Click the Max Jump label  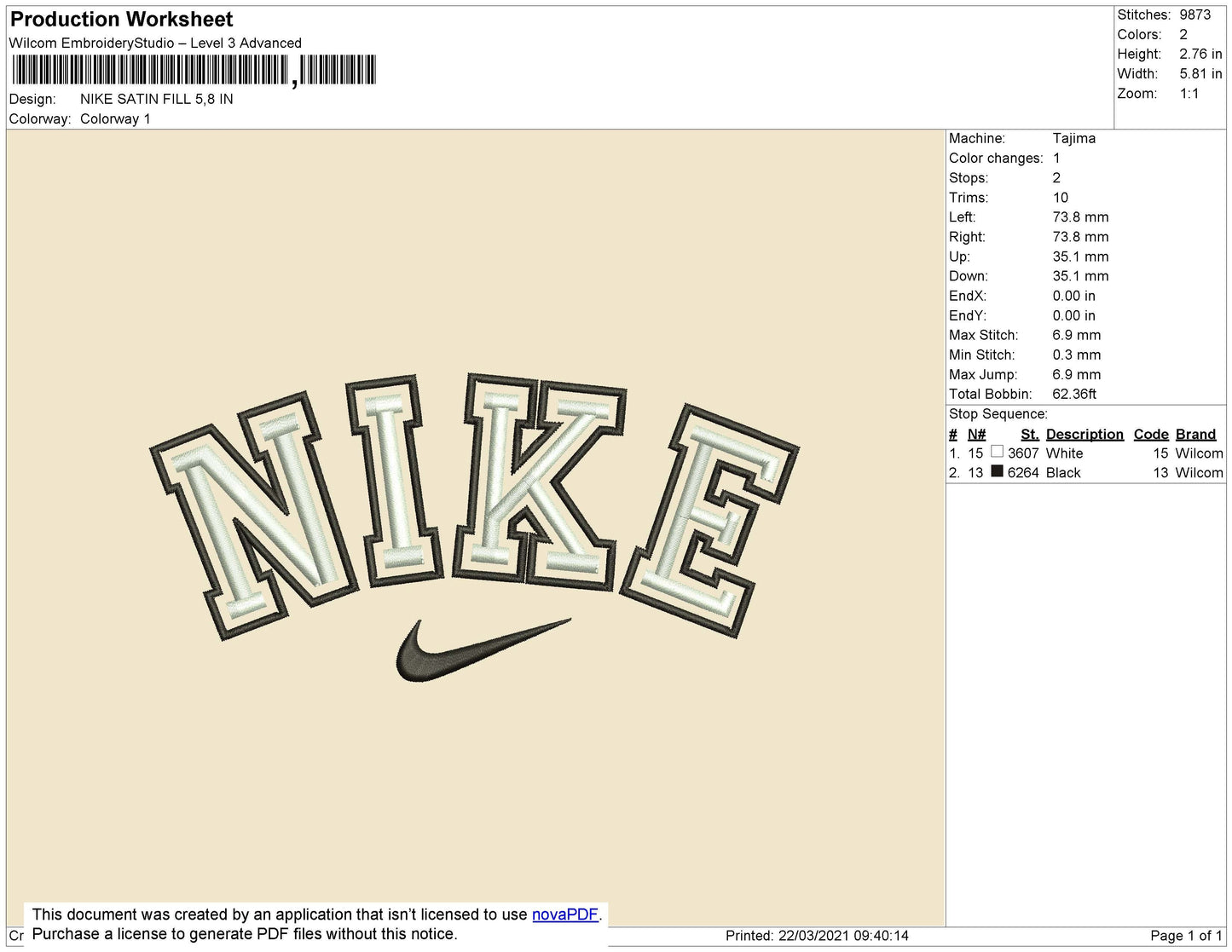(x=983, y=374)
